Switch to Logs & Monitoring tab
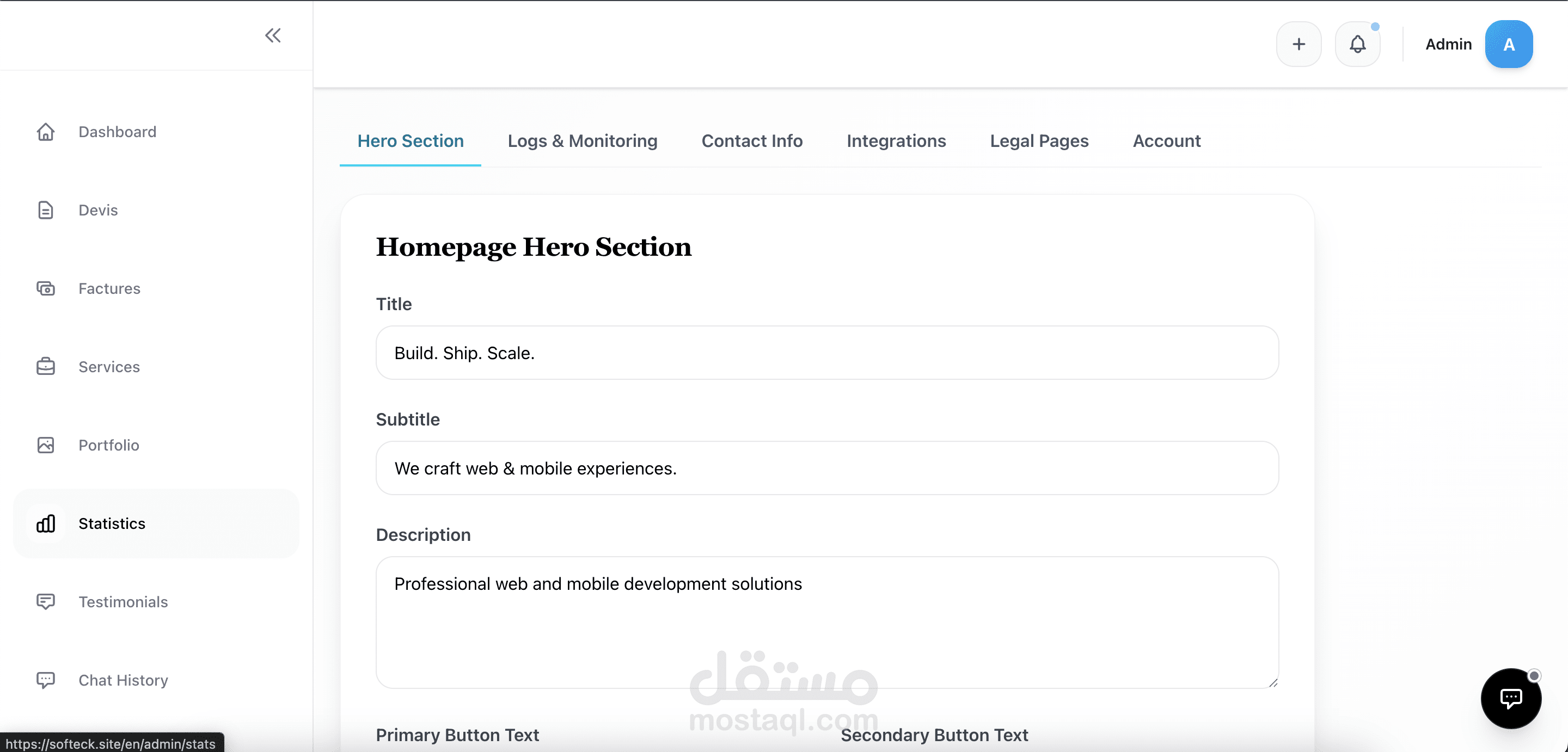1568x752 pixels. 582,141
